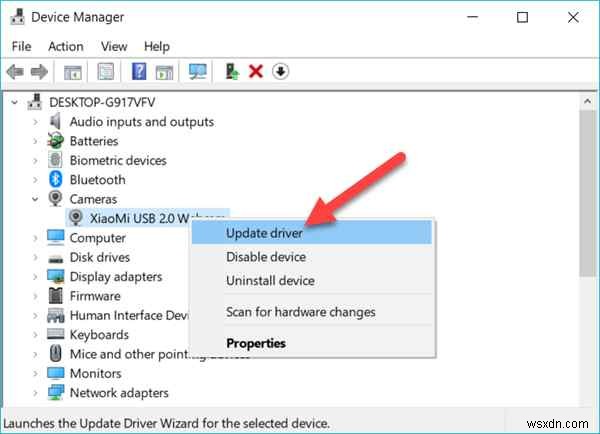The width and height of the screenshot is (600, 434).
Task: Click the scan hardware monitor toolbar icon
Action: [x=197, y=72]
